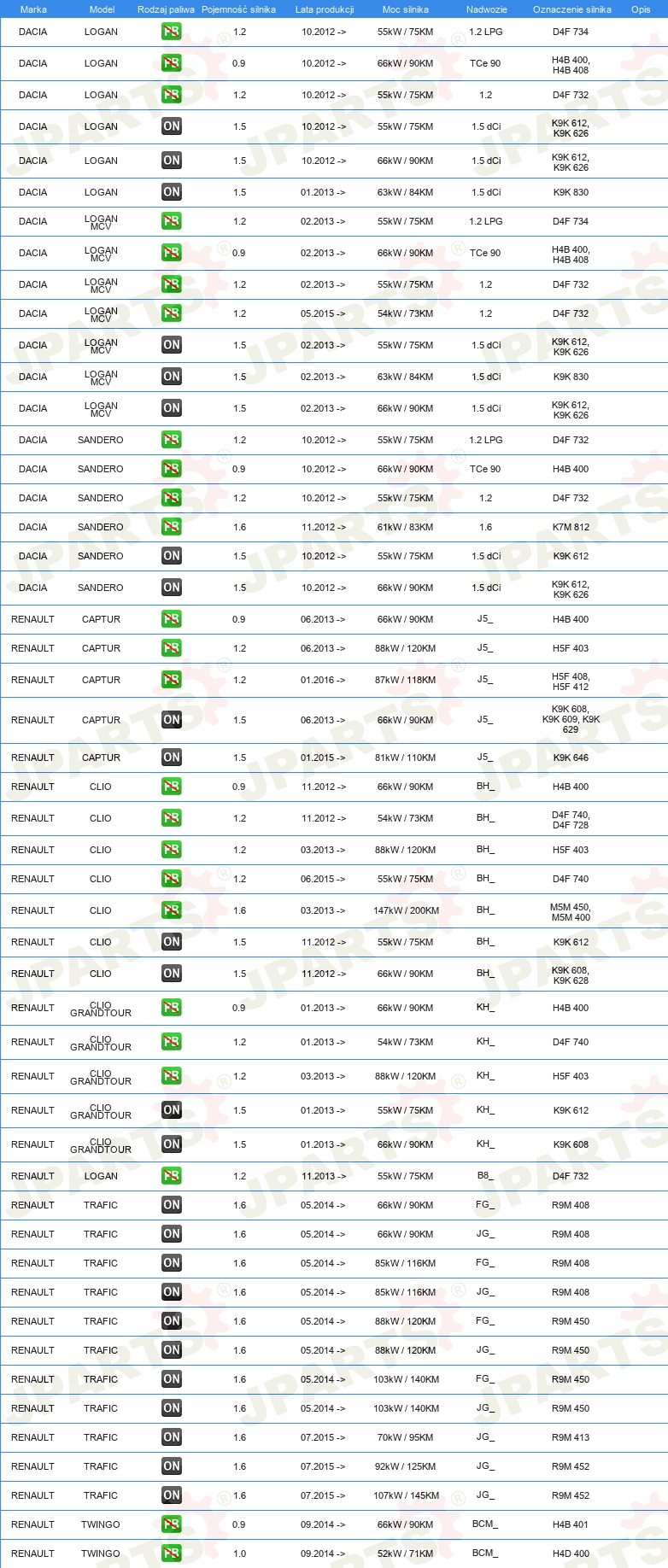Click petrol icon in Renault Logan B8_ row
This screenshot has width=668, height=1568.
pos(172,1176)
